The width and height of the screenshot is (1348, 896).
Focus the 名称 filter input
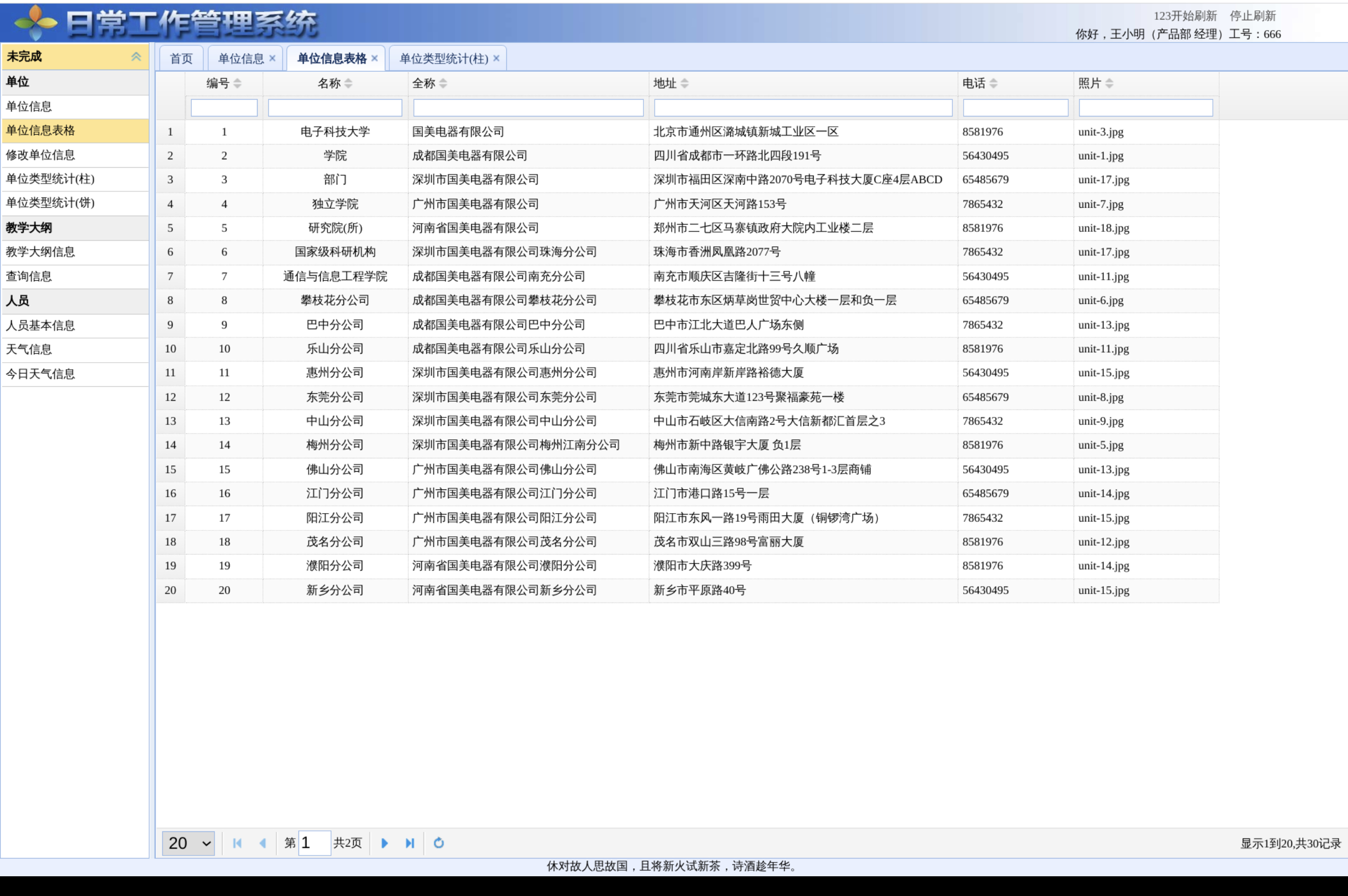(336, 108)
